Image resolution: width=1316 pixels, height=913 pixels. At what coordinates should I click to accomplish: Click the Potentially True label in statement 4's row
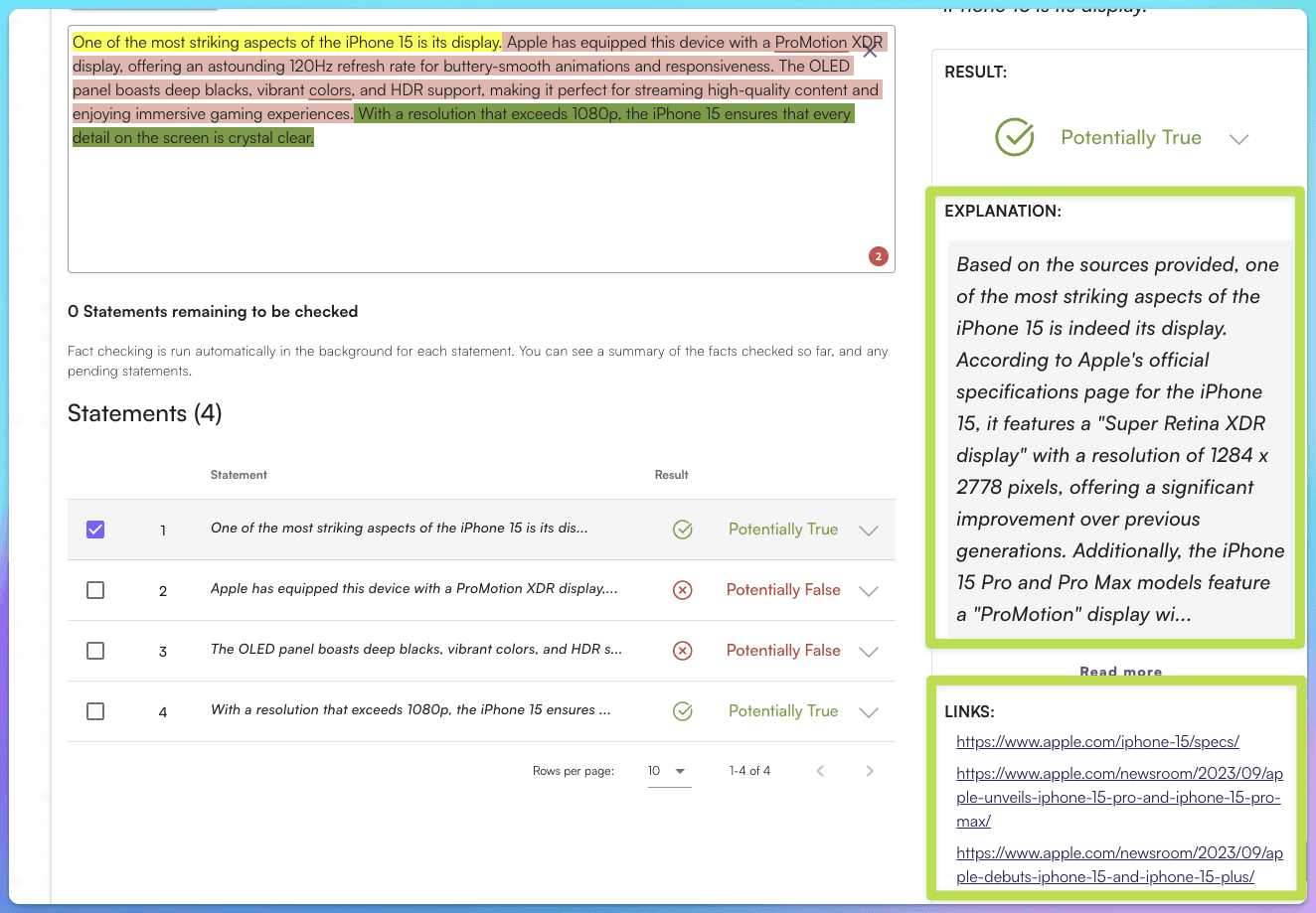[x=783, y=711]
